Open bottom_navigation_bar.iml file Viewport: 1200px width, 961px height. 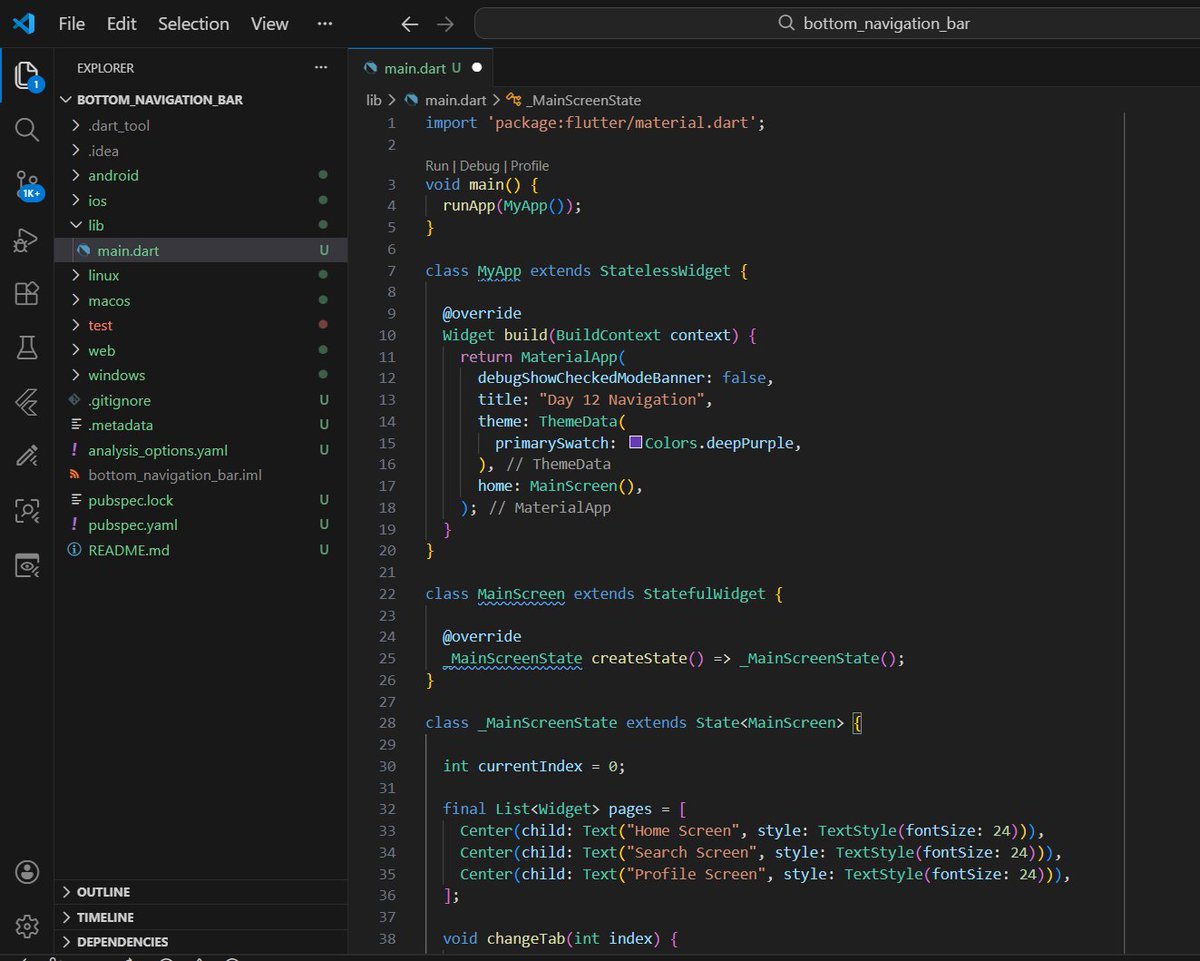175,476
